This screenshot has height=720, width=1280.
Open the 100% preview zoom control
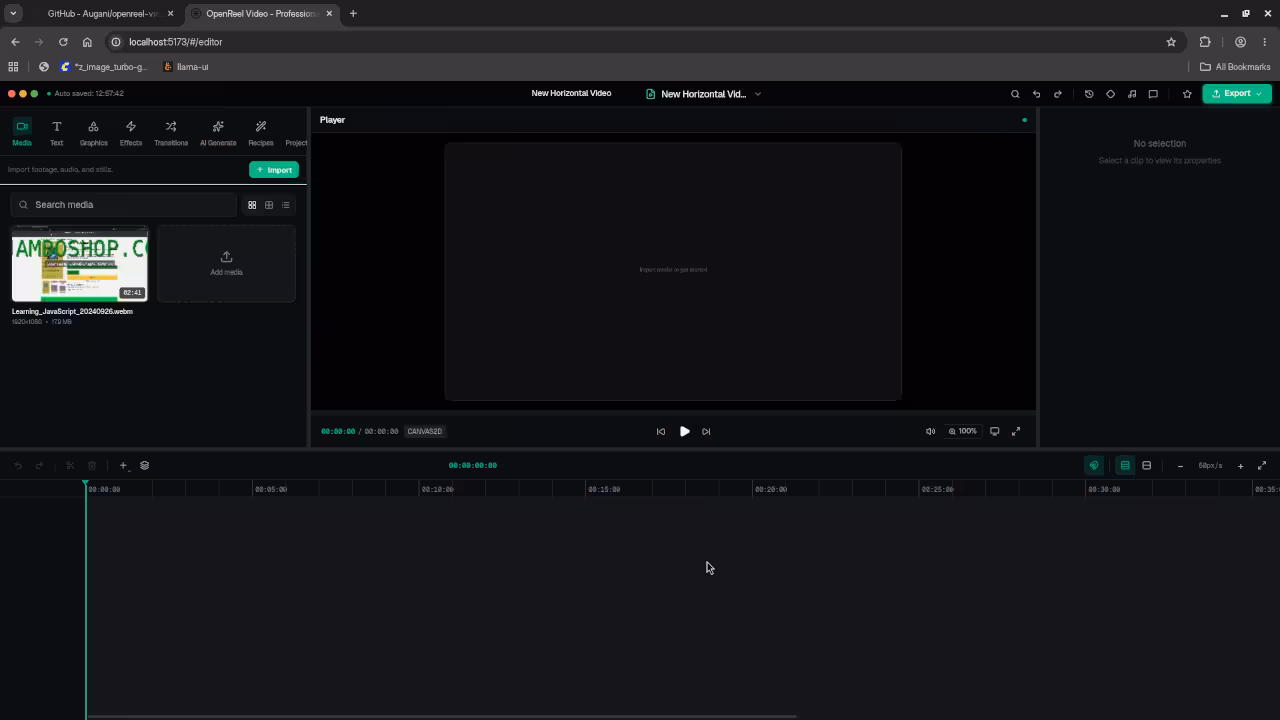pyautogui.click(x=963, y=432)
